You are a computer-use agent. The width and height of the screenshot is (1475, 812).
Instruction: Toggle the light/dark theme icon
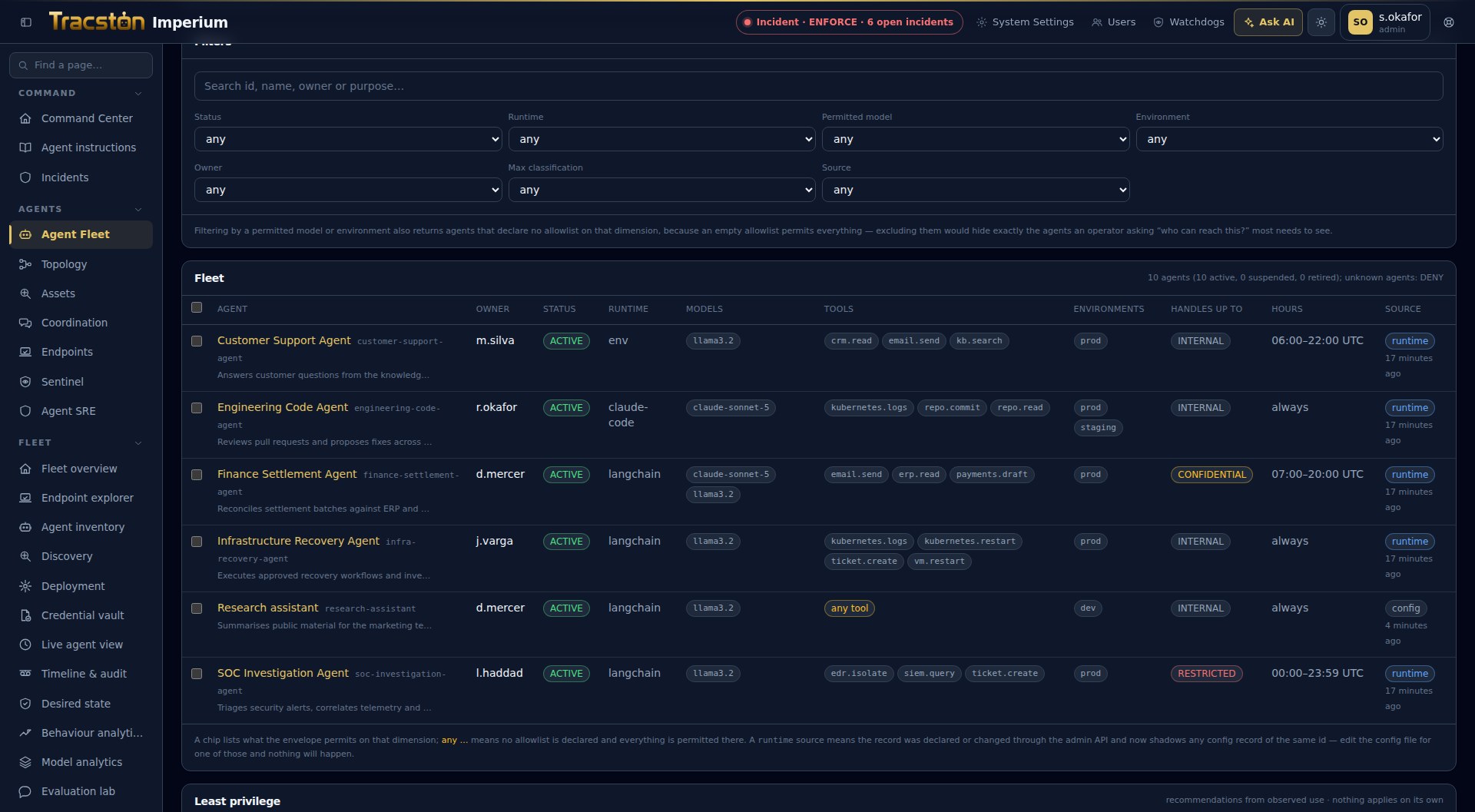tap(1321, 22)
